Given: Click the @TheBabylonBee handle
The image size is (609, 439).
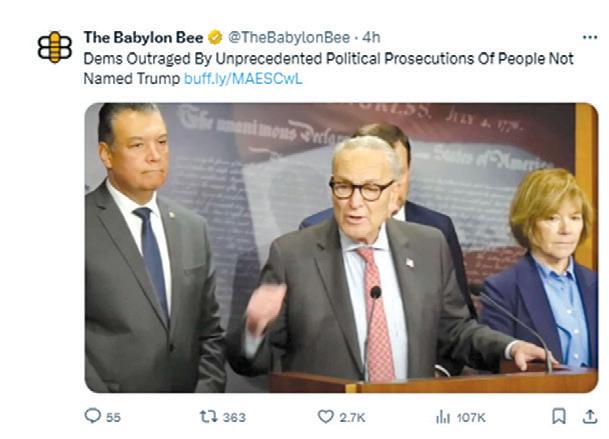Looking at the screenshot, I should (x=289, y=38).
